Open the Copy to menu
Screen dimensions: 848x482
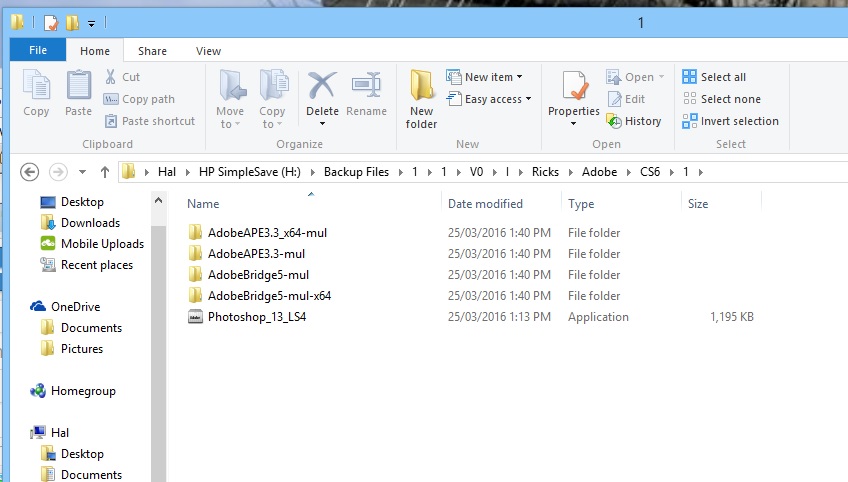click(272, 100)
